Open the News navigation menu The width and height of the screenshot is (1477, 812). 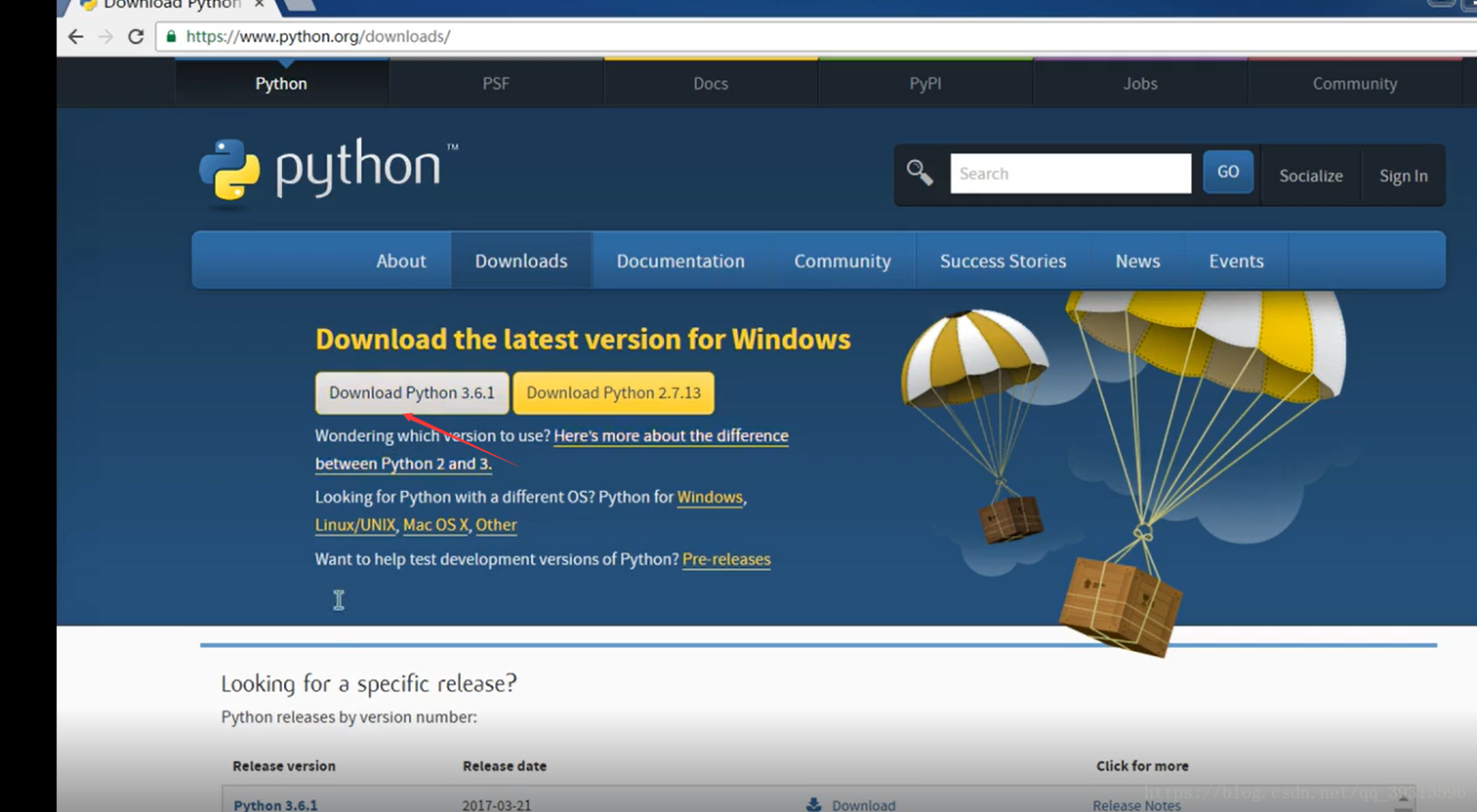click(x=1137, y=261)
